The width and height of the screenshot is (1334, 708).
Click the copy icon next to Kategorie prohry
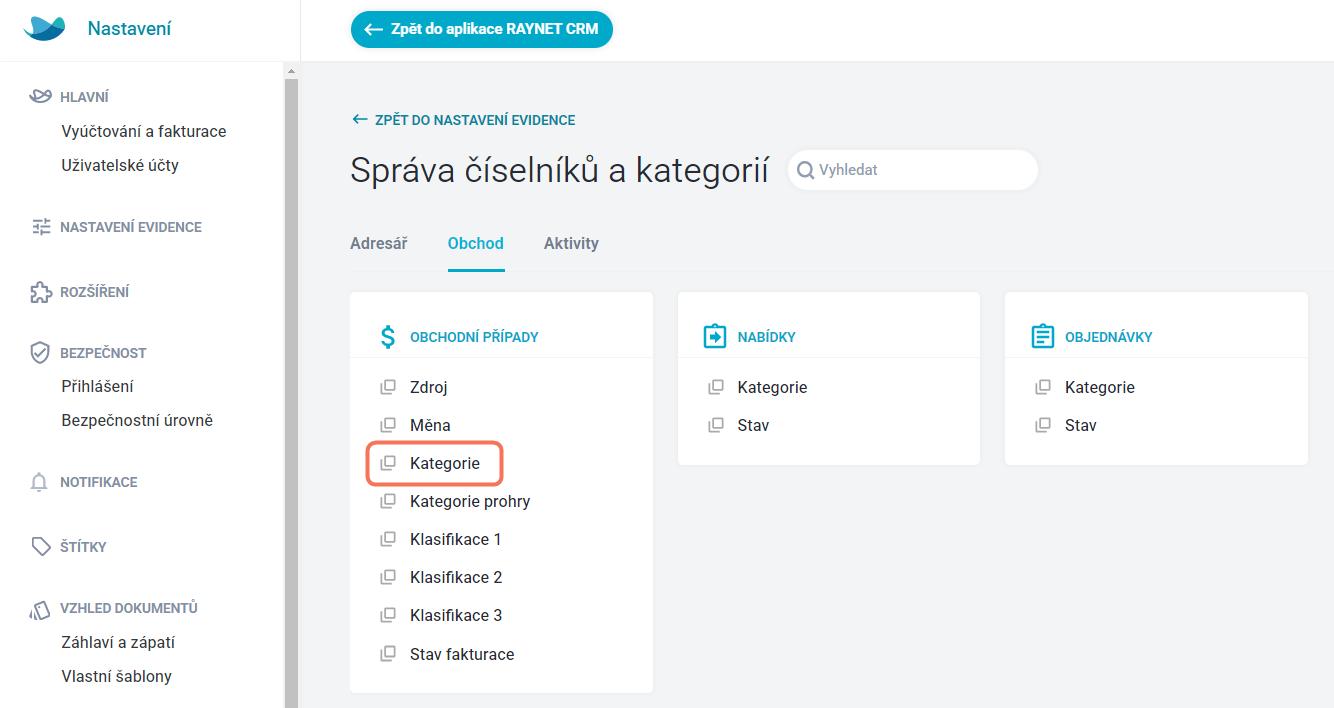pos(388,501)
